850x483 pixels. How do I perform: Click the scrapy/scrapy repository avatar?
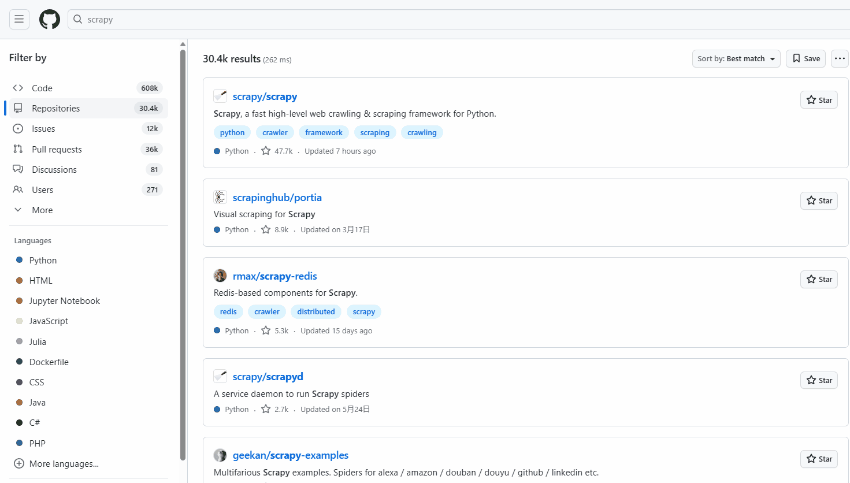(220, 96)
